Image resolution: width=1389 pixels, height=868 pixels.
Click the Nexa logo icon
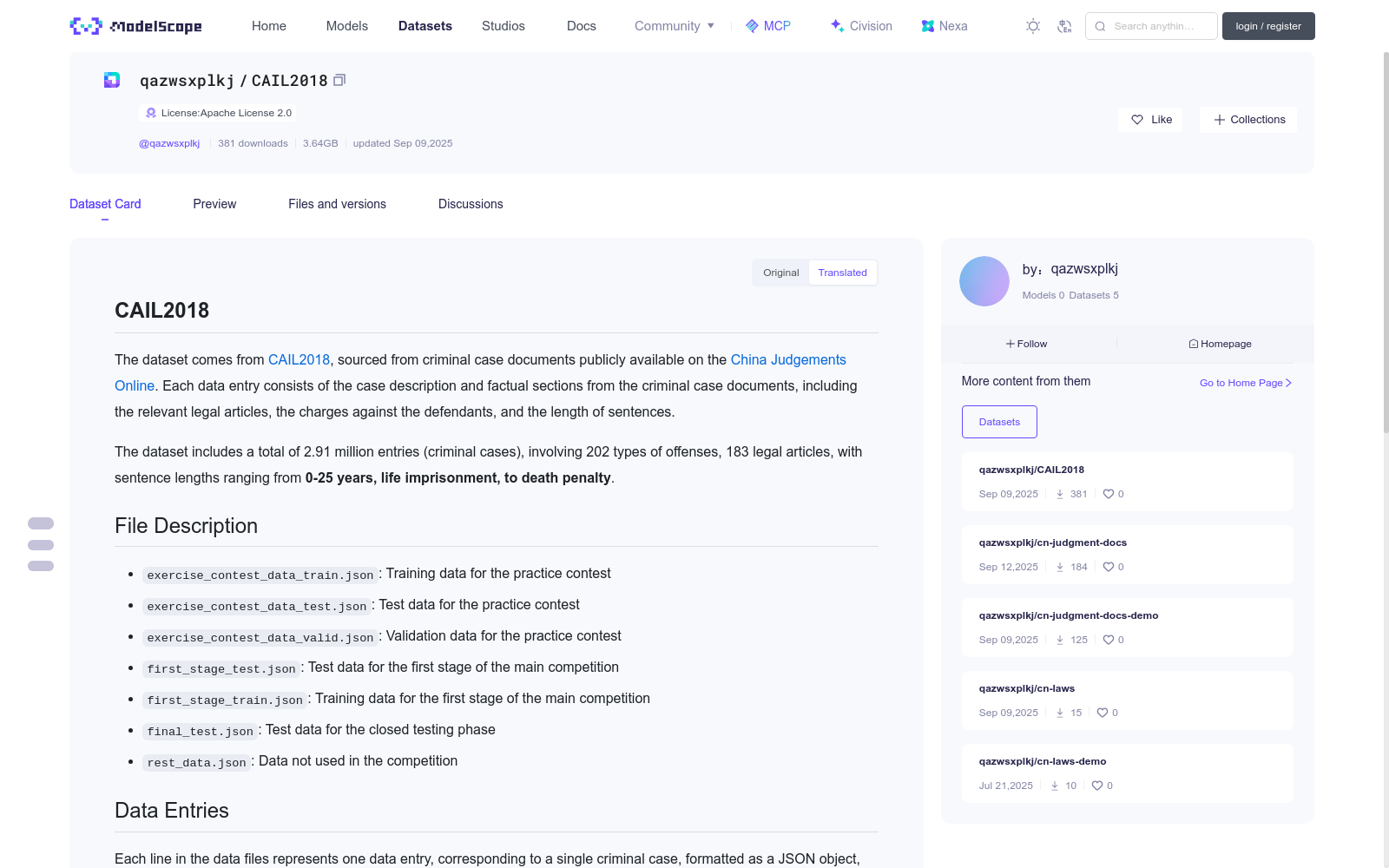pos(928,26)
